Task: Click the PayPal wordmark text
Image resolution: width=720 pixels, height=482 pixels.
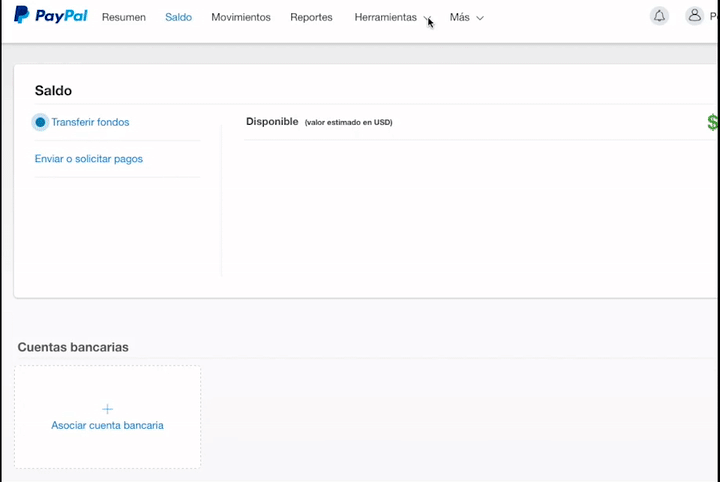Action: [61, 16]
